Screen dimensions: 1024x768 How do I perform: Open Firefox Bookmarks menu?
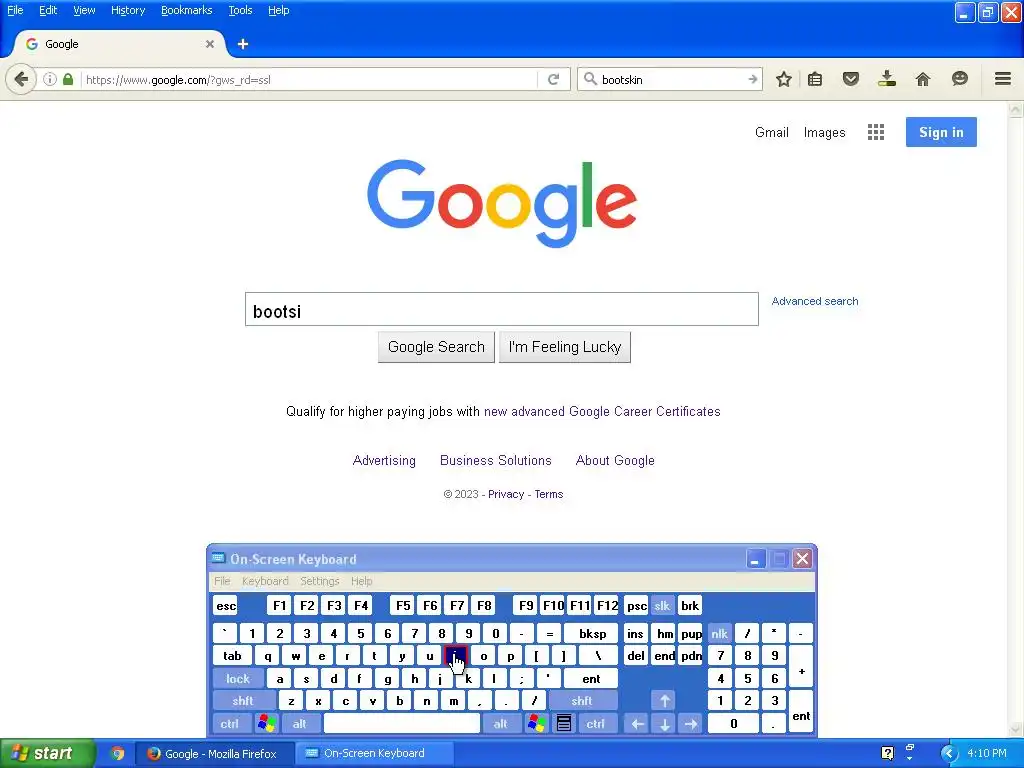point(187,10)
